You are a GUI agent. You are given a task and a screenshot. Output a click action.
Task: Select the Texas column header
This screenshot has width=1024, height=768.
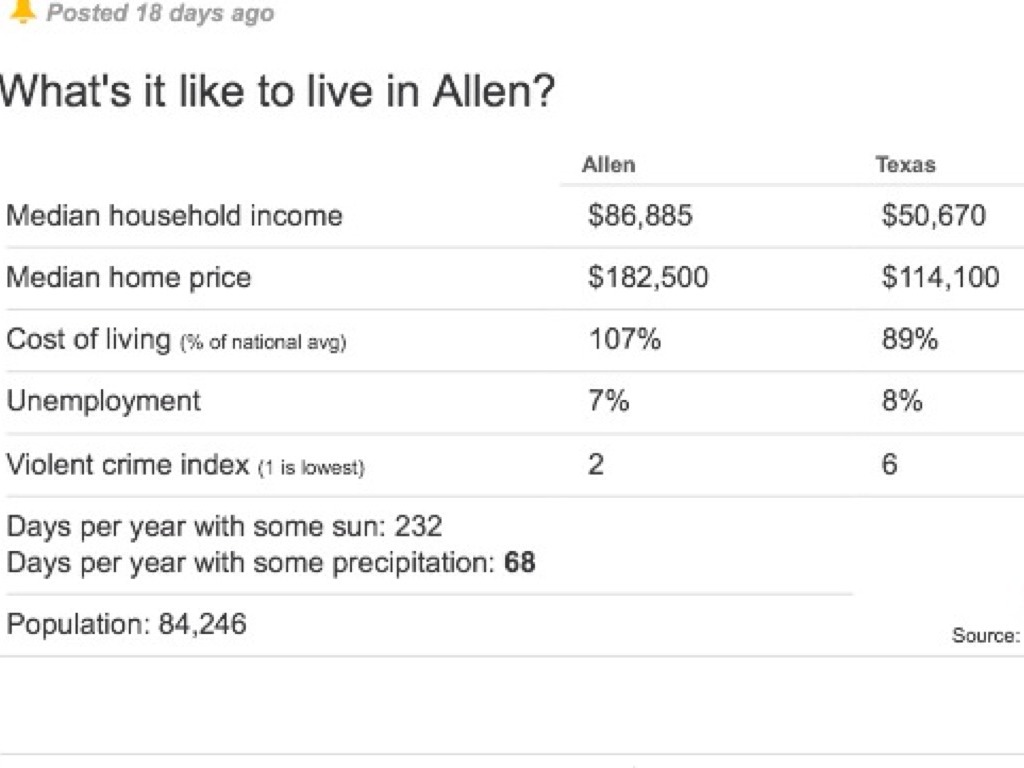click(905, 165)
